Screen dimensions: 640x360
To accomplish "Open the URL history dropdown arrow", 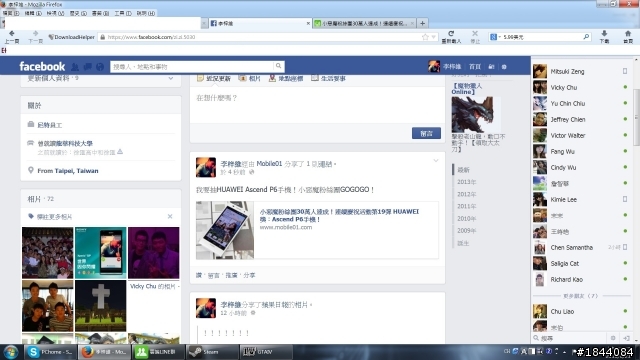I will [x=433, y=37].
